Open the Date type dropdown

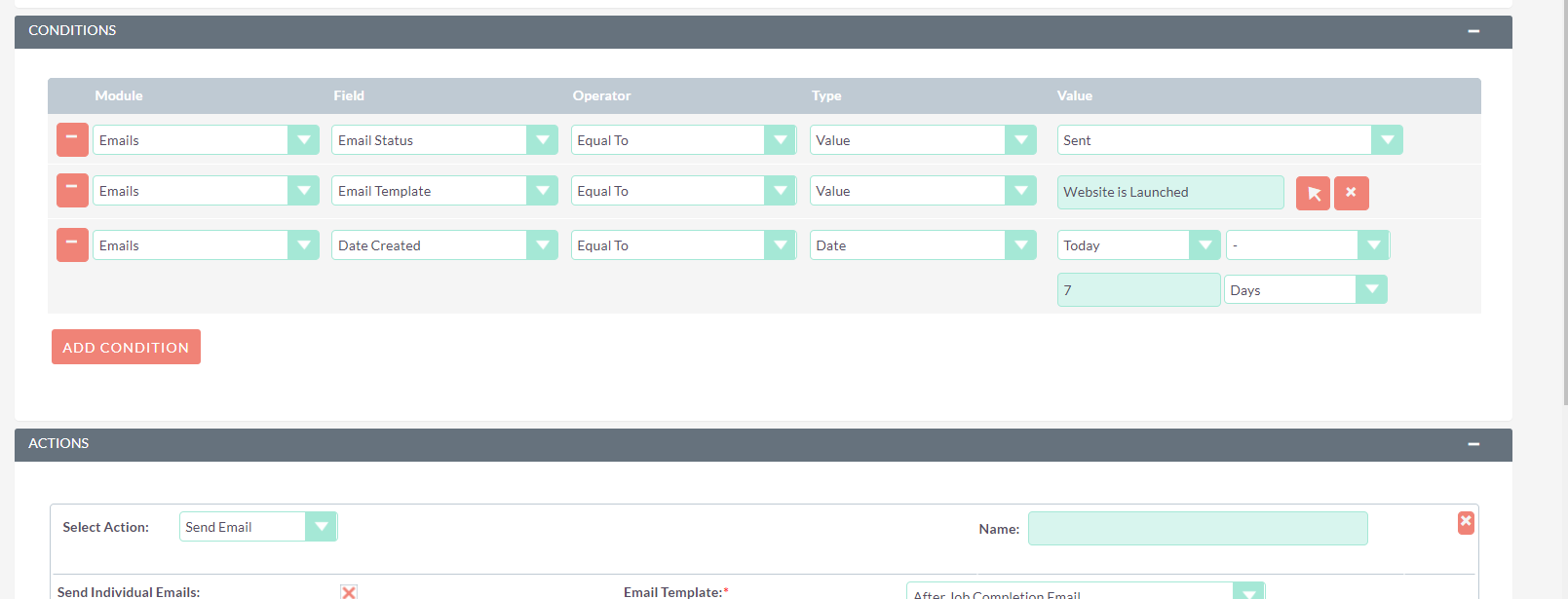click(x=922, y=245)
